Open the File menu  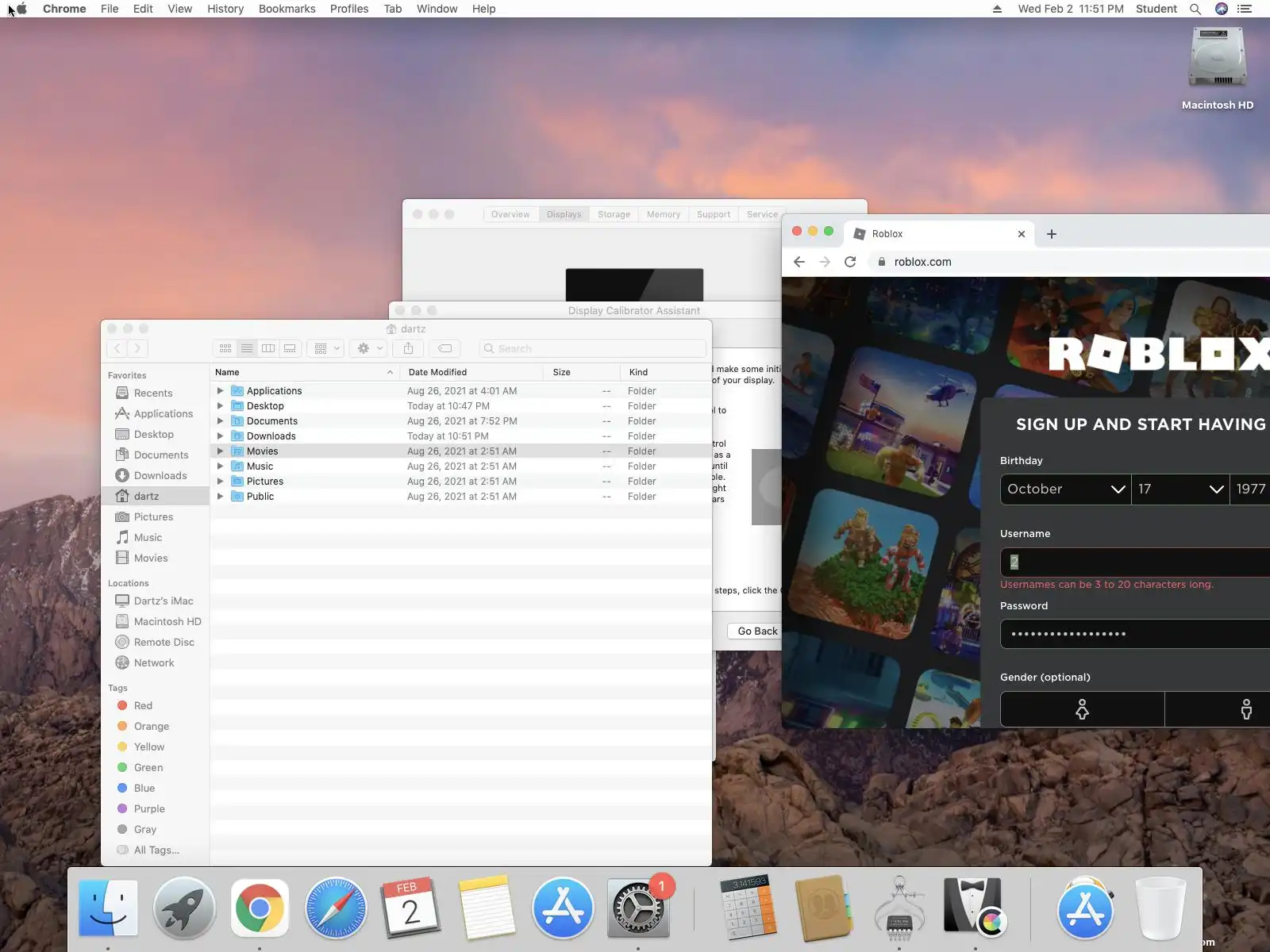(x=110, y=9)
